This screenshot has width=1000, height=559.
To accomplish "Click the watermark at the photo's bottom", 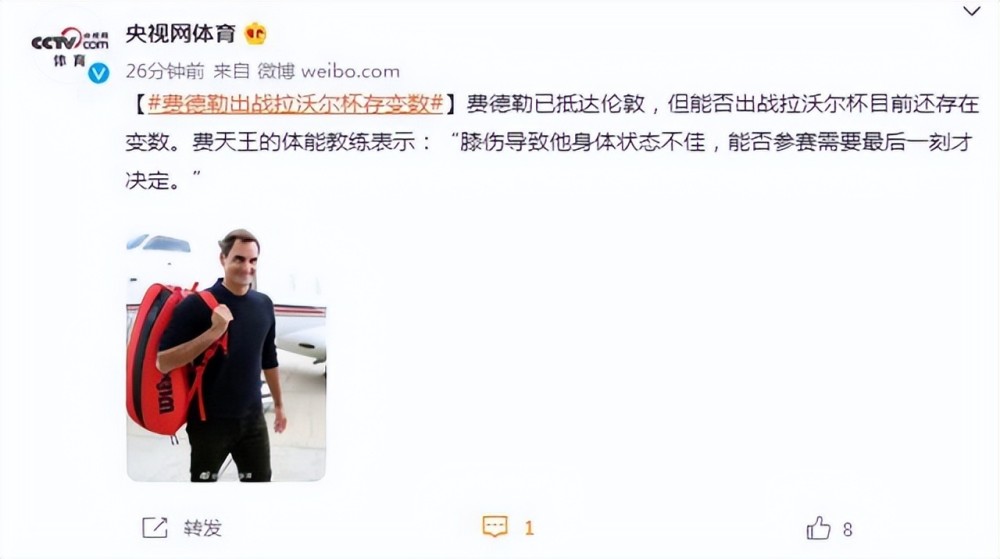I will coord(226,476).
